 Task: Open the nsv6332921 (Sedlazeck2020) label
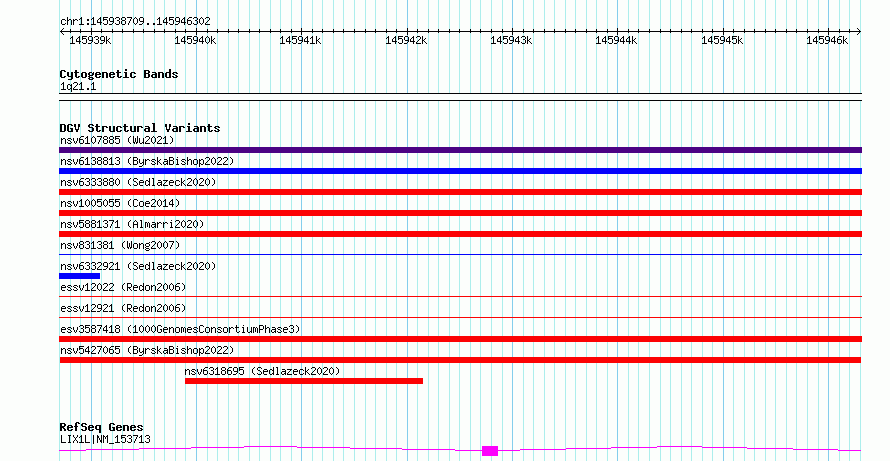[138, 266]
